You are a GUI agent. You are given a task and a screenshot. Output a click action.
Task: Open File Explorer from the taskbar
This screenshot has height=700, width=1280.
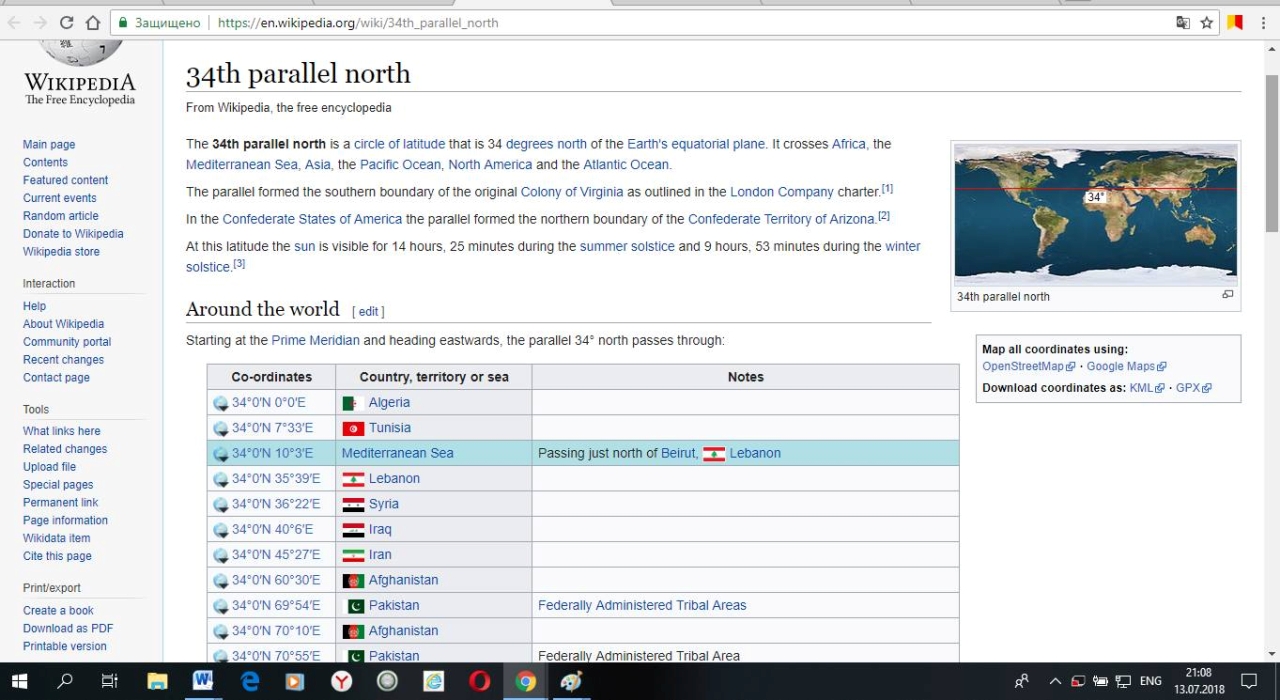point(157,681)
